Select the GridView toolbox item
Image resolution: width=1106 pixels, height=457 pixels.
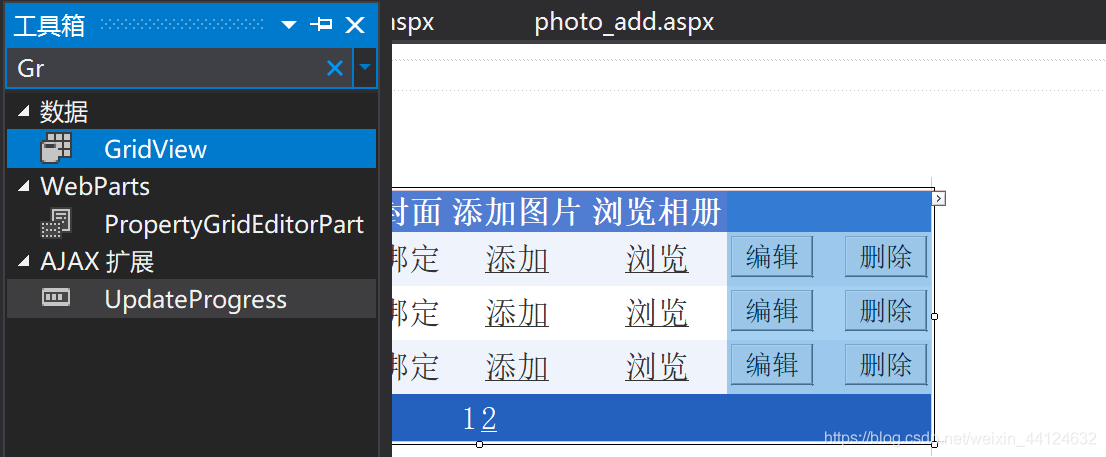point(191,148)
